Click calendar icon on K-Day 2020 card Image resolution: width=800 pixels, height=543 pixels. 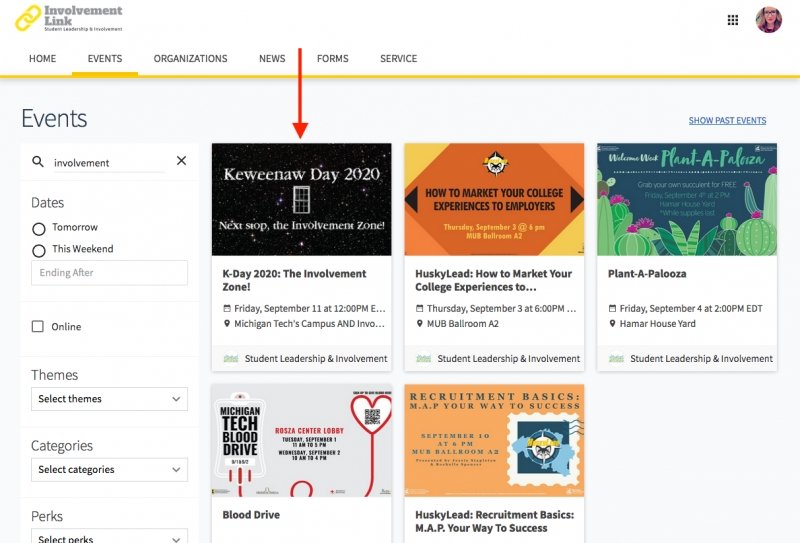[227, 308]
